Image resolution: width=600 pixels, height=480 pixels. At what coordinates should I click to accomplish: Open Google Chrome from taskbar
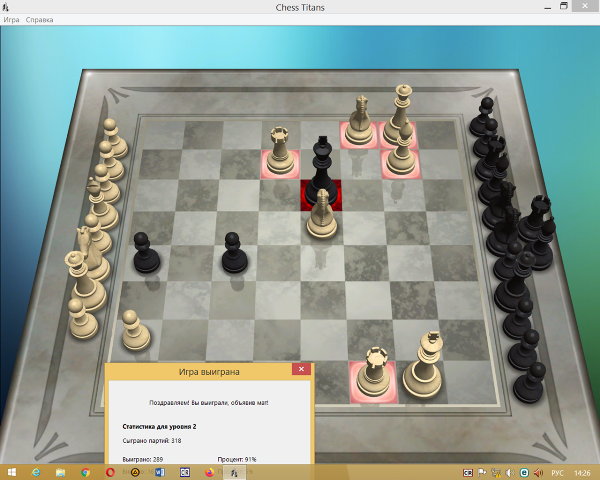[85, 472]
